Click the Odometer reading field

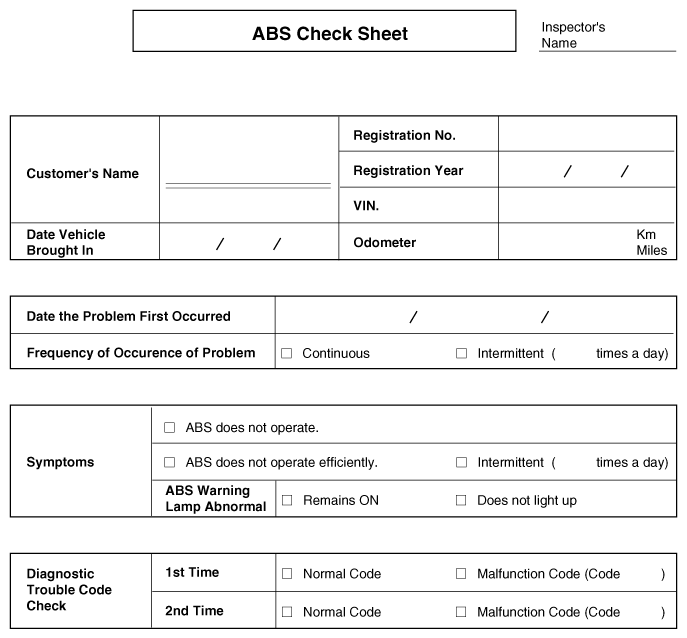[587, 241]
